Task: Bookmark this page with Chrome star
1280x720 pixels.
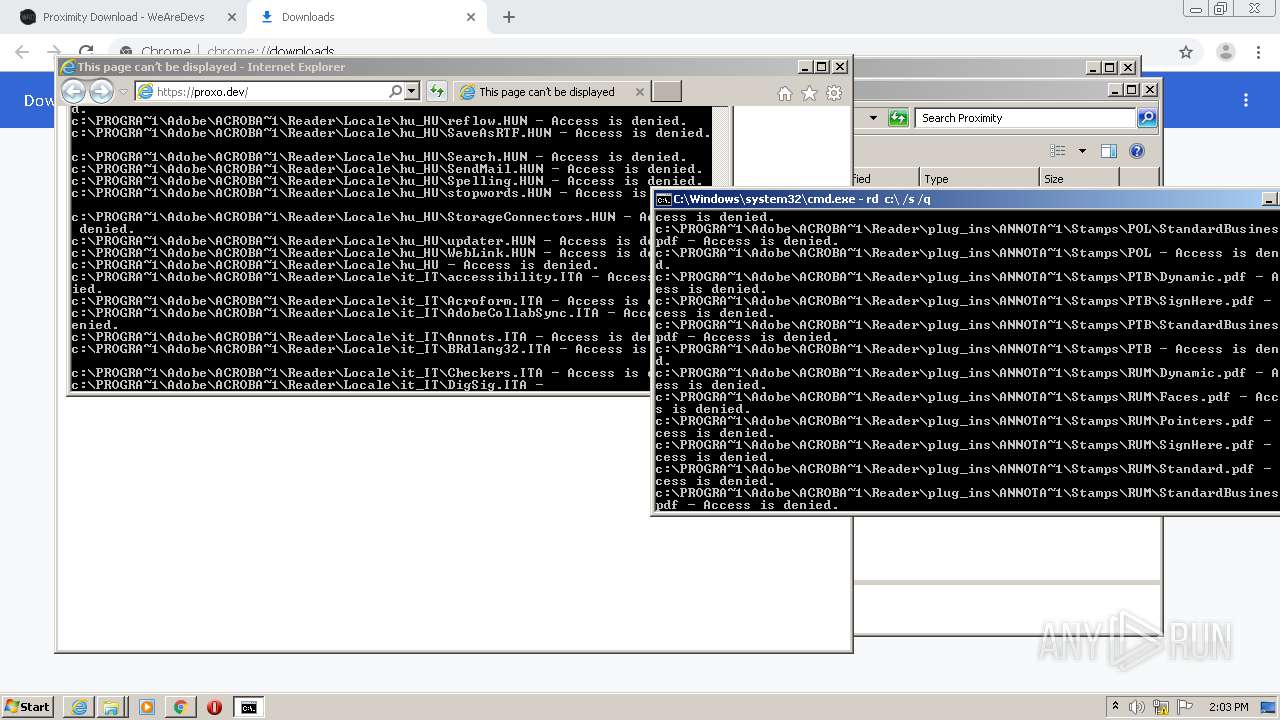Action: (x=1186, y=52)
